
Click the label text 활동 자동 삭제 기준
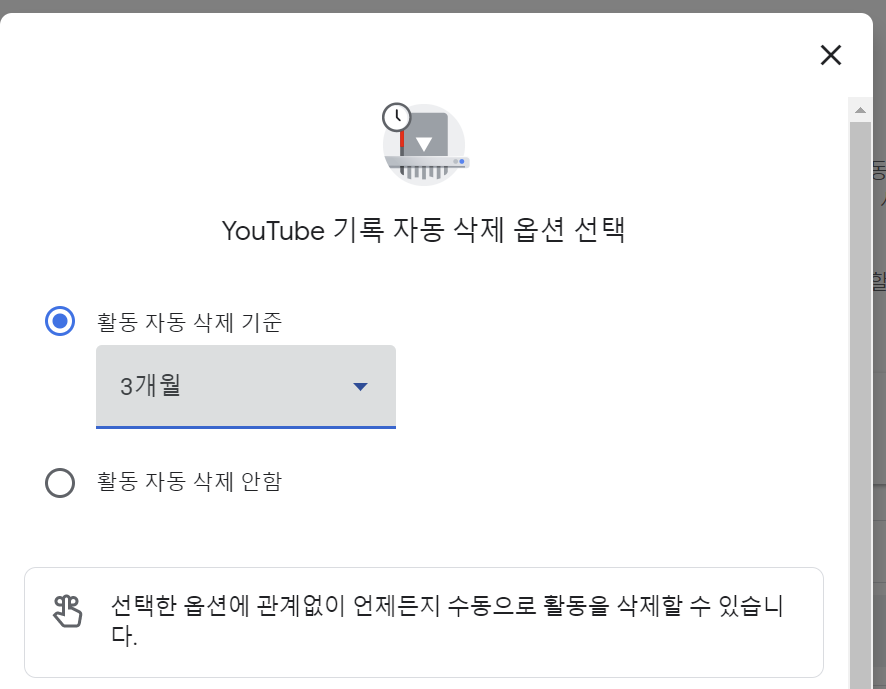point(189,322)
